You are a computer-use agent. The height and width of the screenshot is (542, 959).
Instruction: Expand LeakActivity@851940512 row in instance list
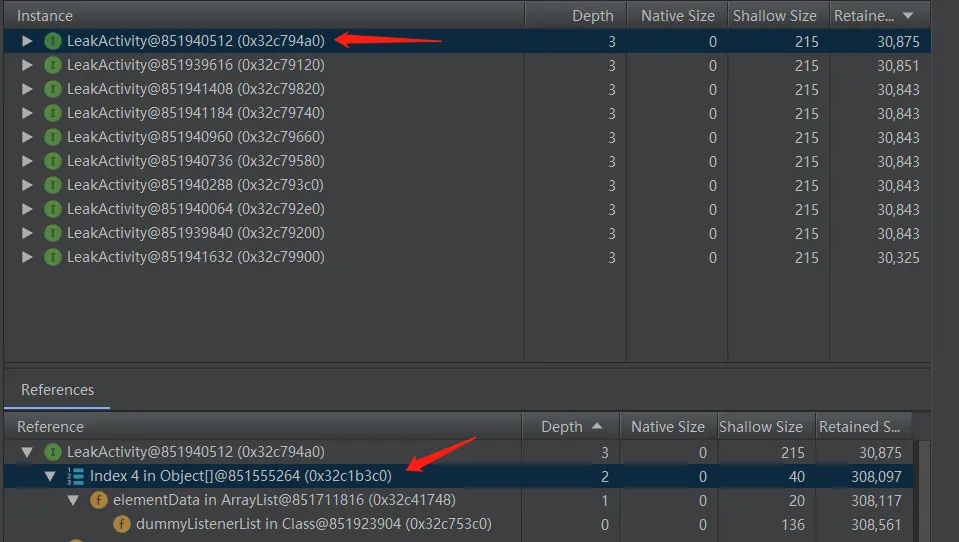click(x=27, y=41)
